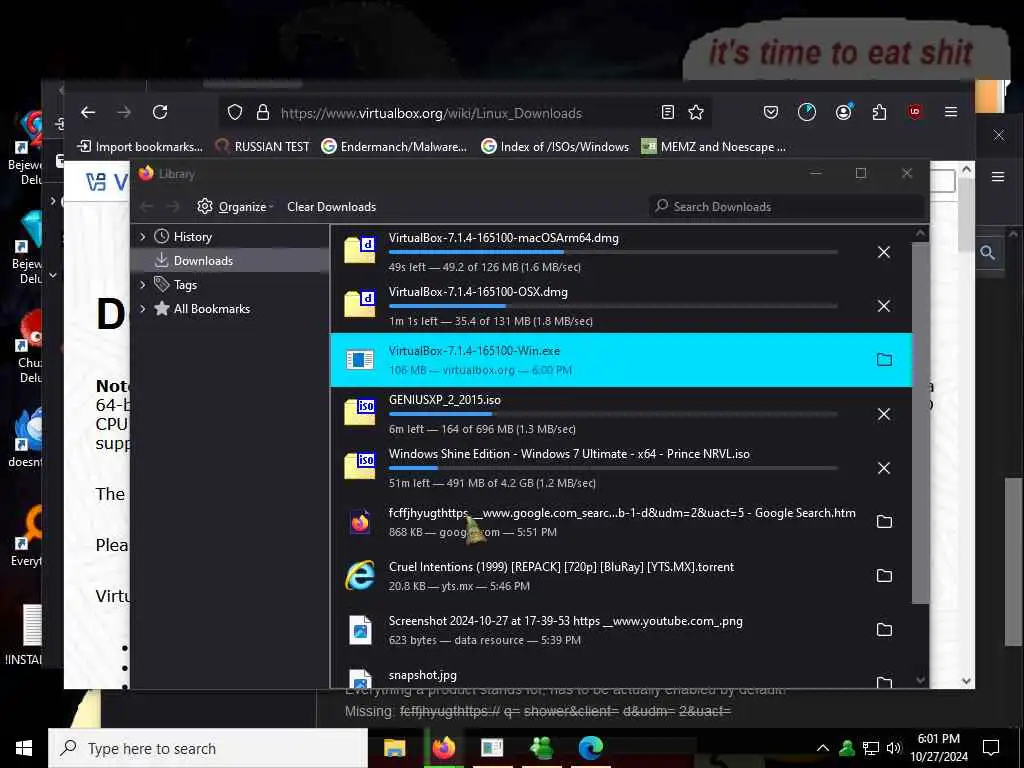Click downloads list vertical scrollbar

point(920,423)
